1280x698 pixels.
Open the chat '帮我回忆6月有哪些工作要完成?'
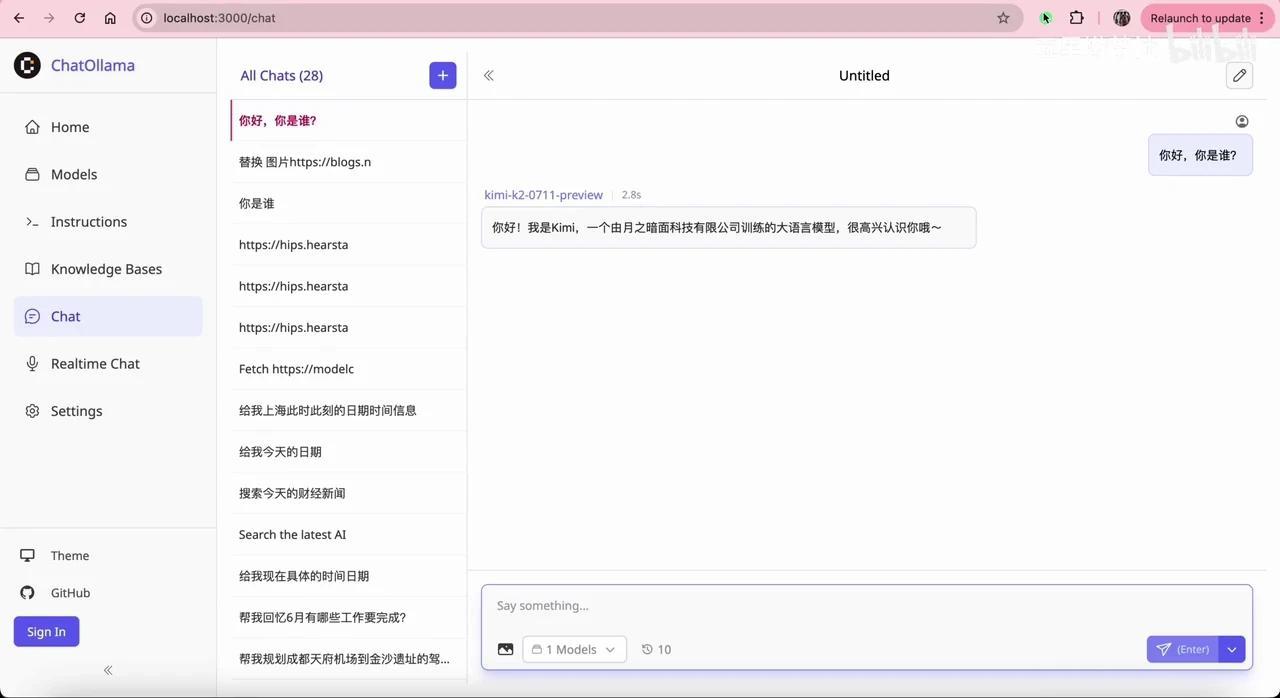pyautogui.click(x=348, y=618)
